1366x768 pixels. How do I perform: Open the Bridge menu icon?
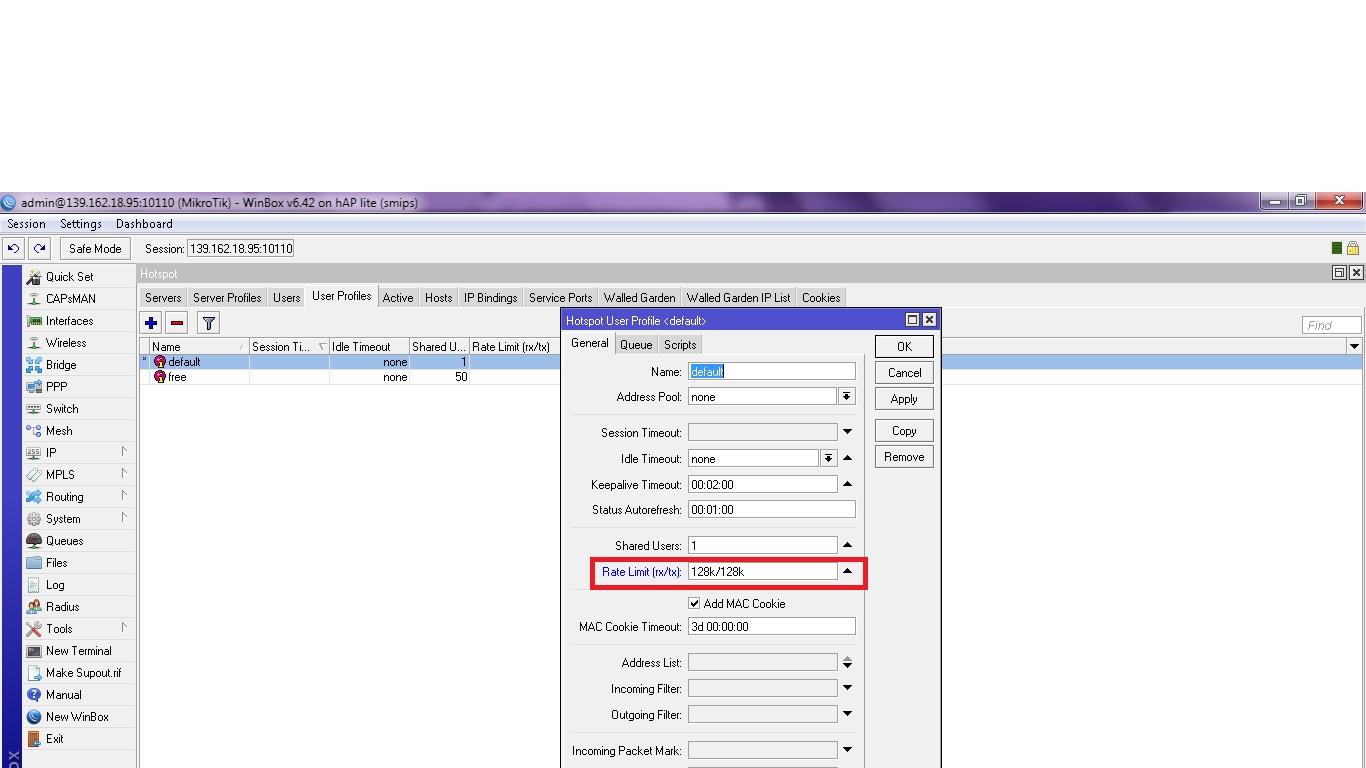34,365
